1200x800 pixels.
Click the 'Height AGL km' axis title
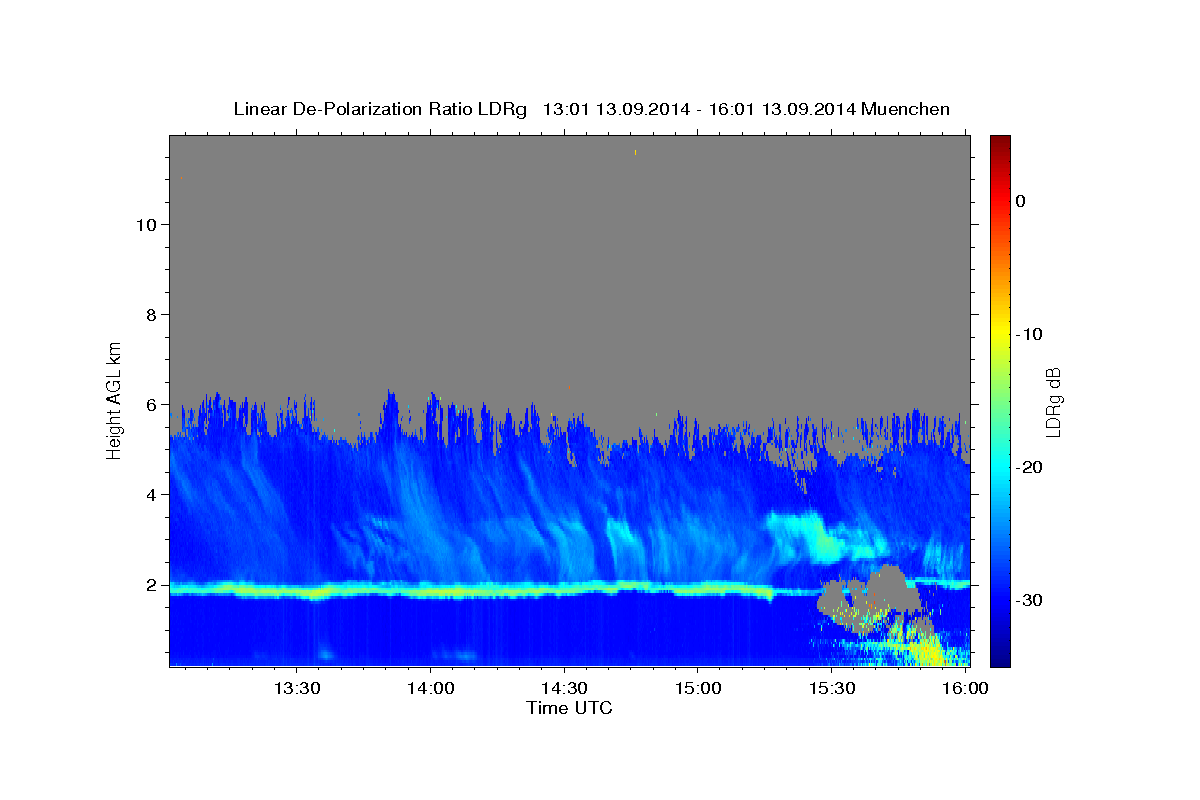115,399
